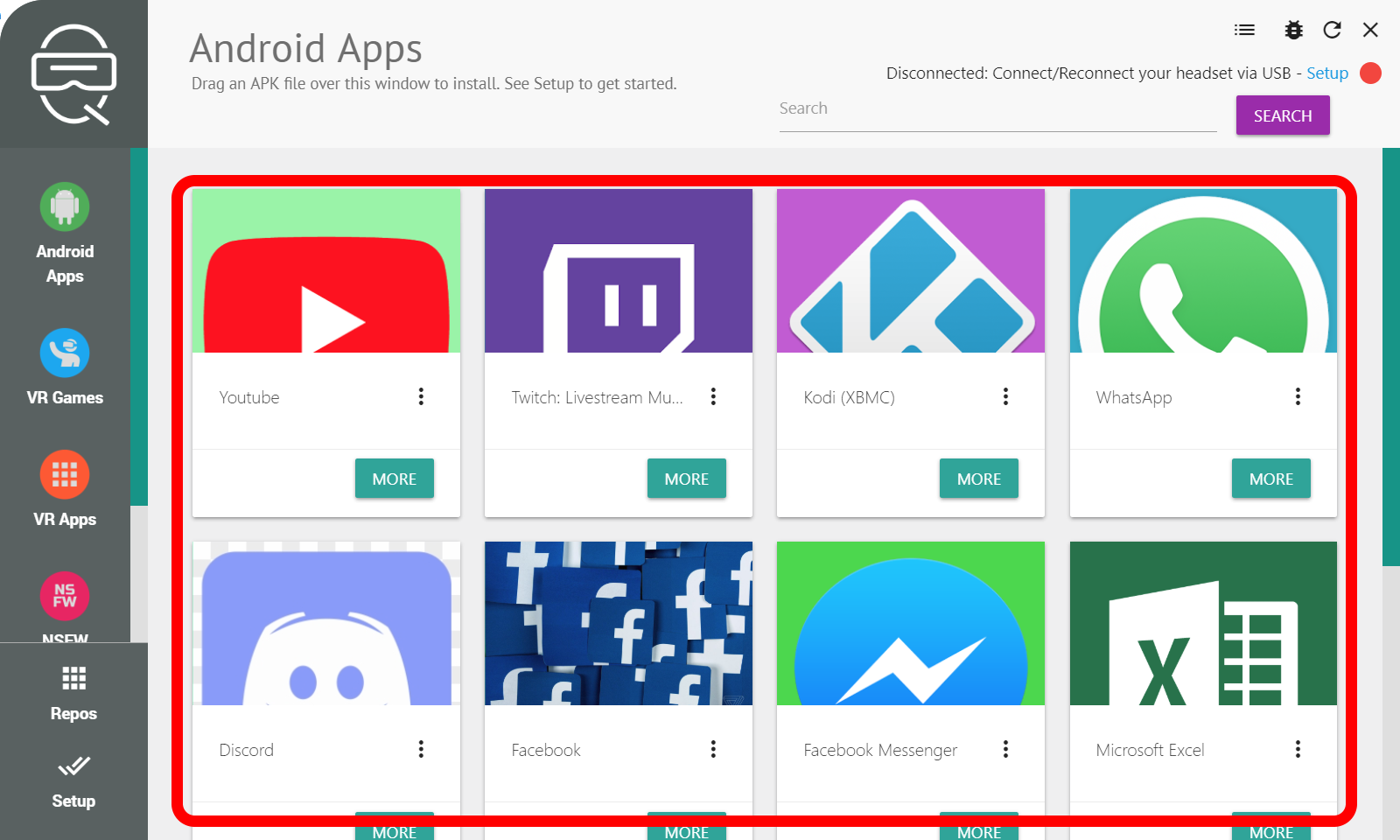This screenshot has width=1400, height=840.
Task: Close the window with the X icon
Action: (x=1370, y=30)
